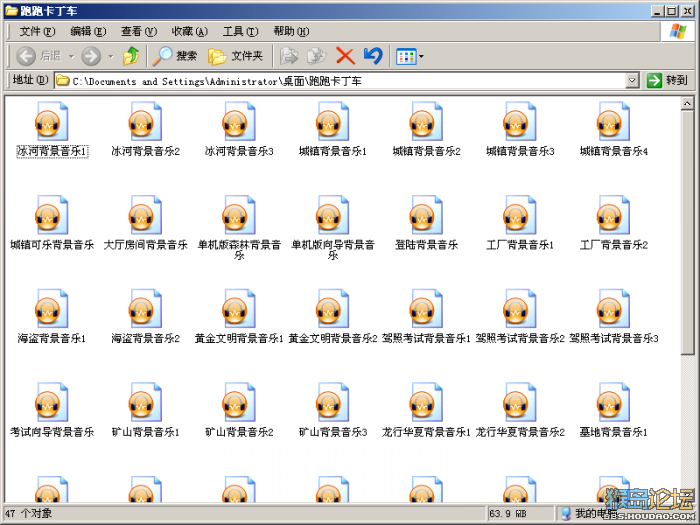
Task: Select the 城镇背景音乐3 audio file icon
Action: (520, 121)
